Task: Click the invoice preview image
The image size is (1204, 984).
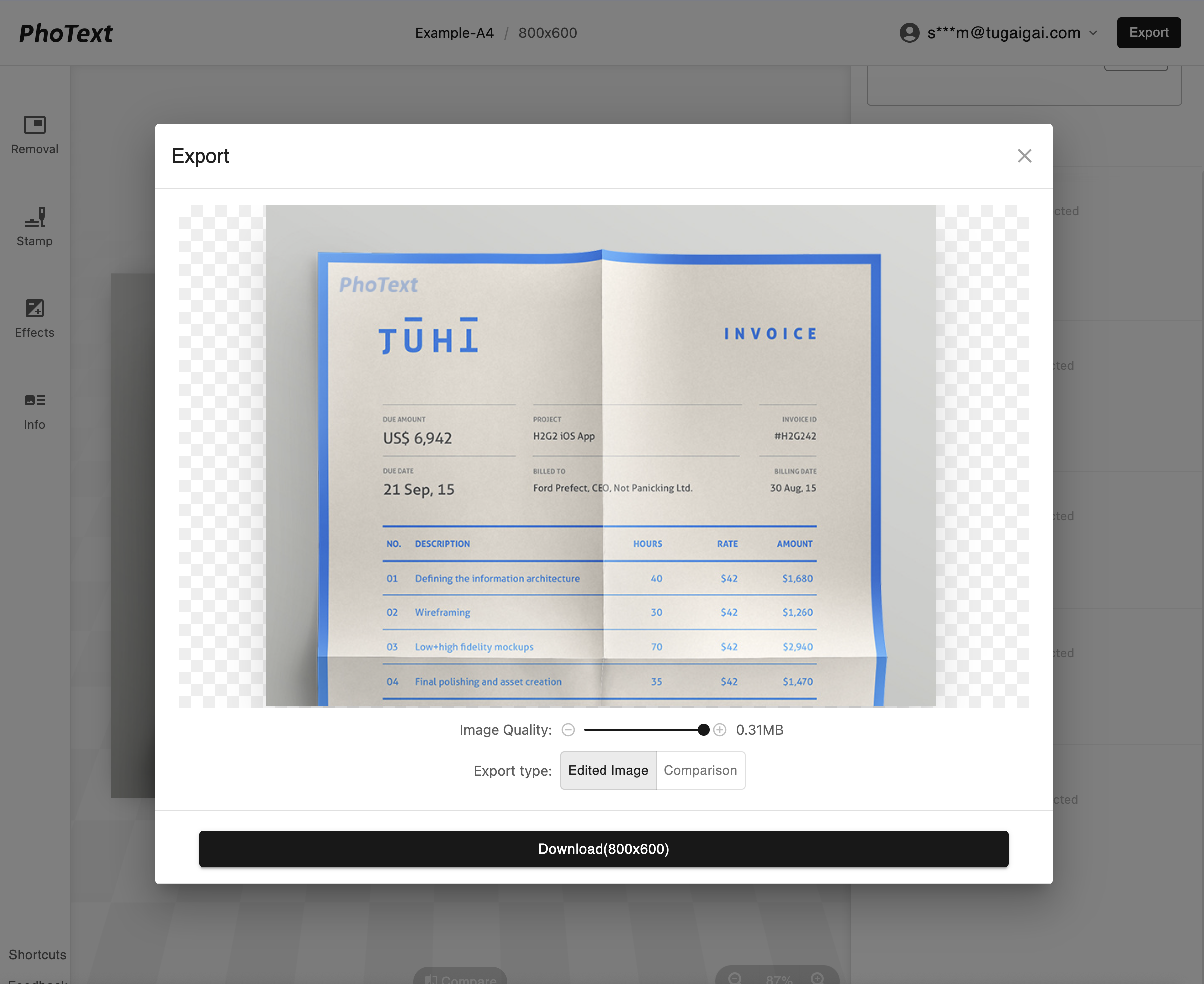Action: coord(601,455)
